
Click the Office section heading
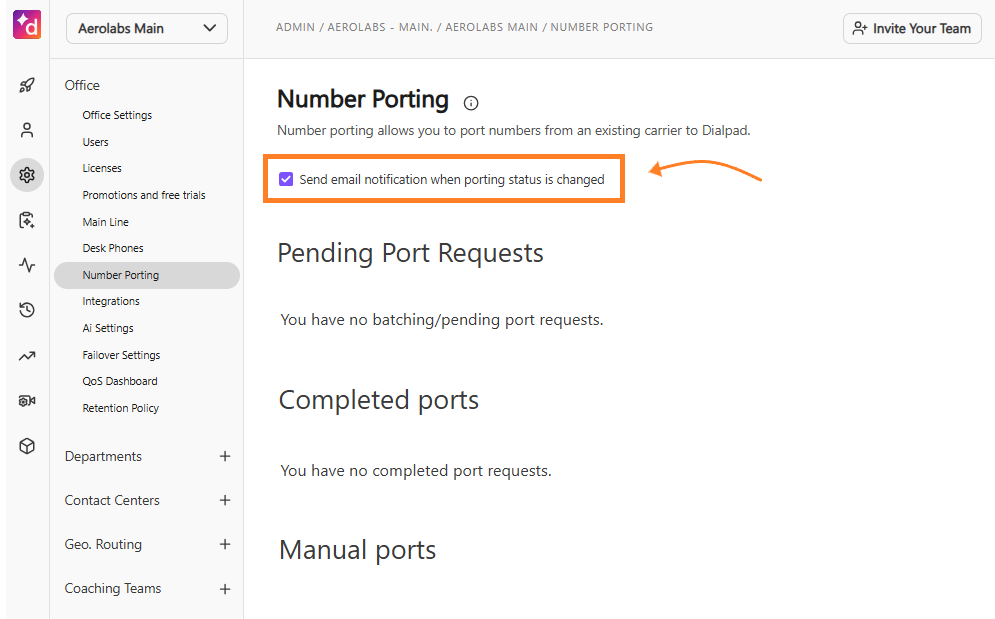tap(82, 85)
